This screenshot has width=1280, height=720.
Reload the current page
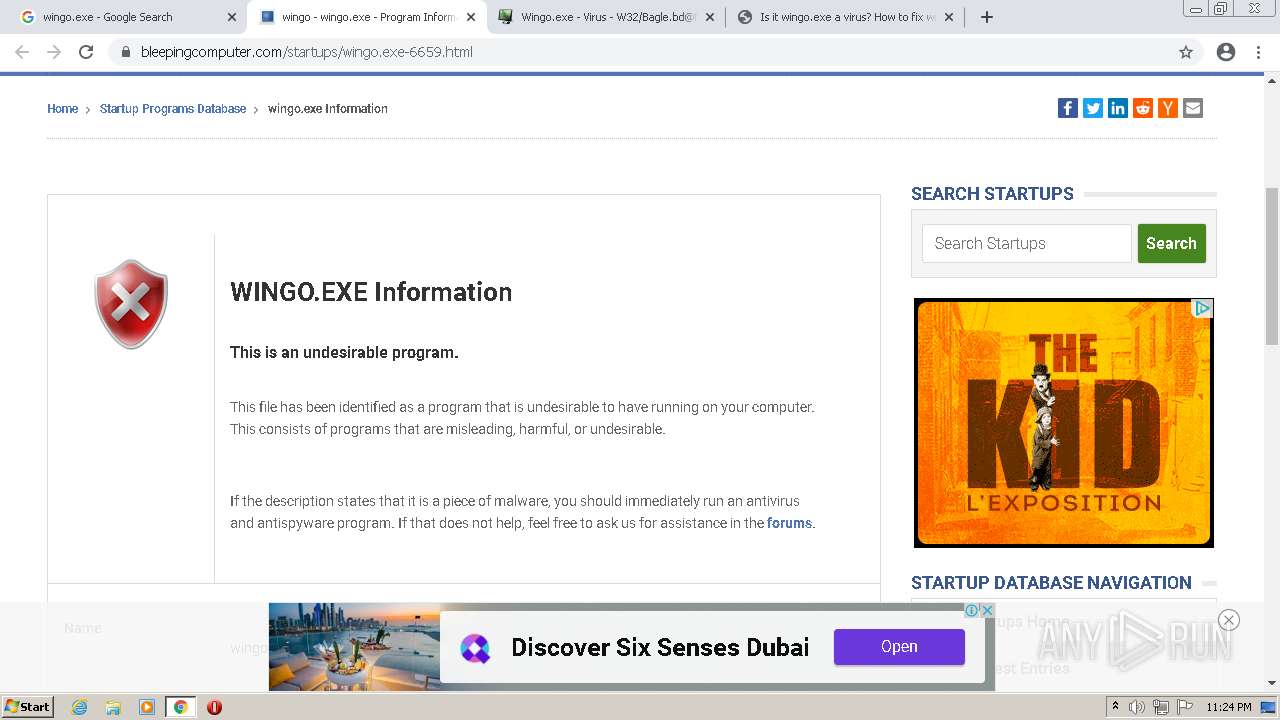coord(86,52)
